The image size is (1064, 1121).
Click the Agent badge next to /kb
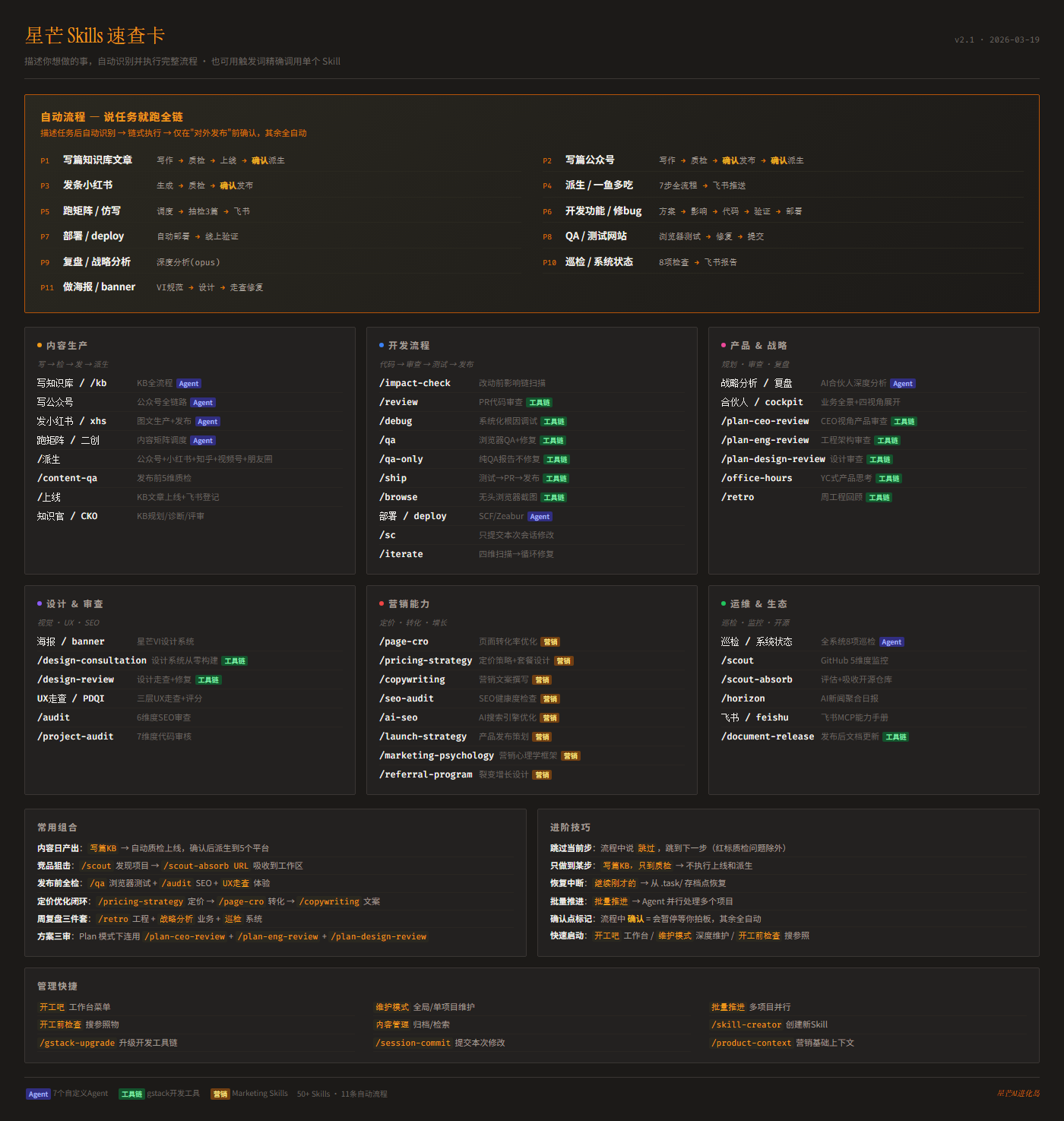click(x=188, y=383)
